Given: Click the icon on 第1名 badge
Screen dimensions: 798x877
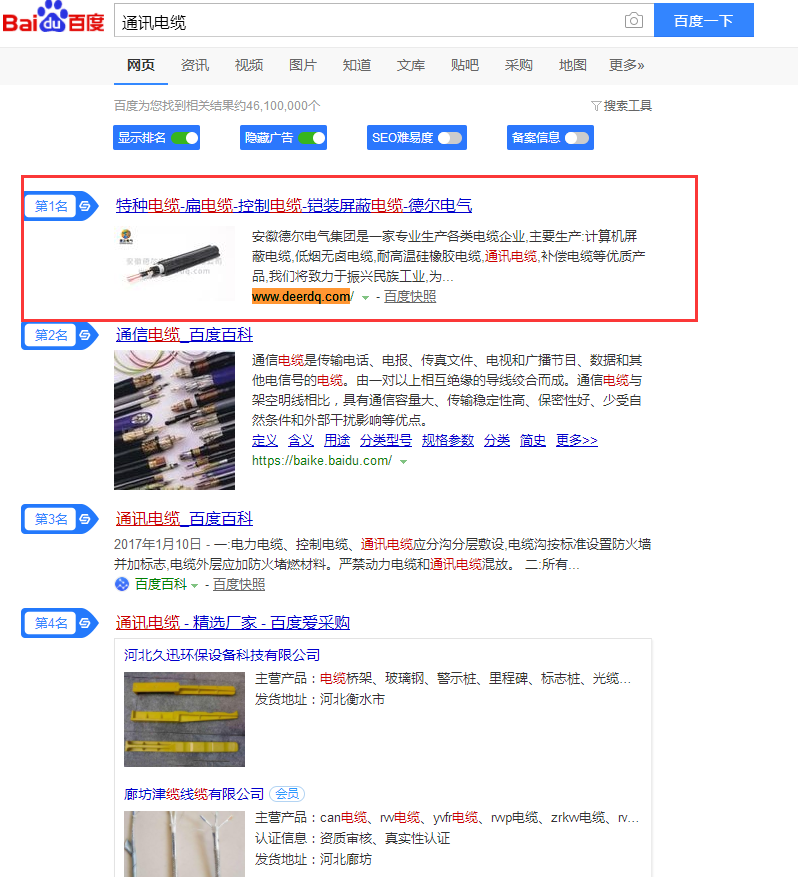Looking at the screenshot, I should (85, 206).
